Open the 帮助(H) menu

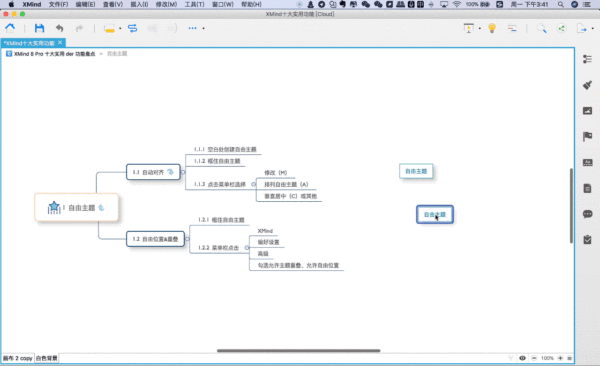[x=251, y=5]
